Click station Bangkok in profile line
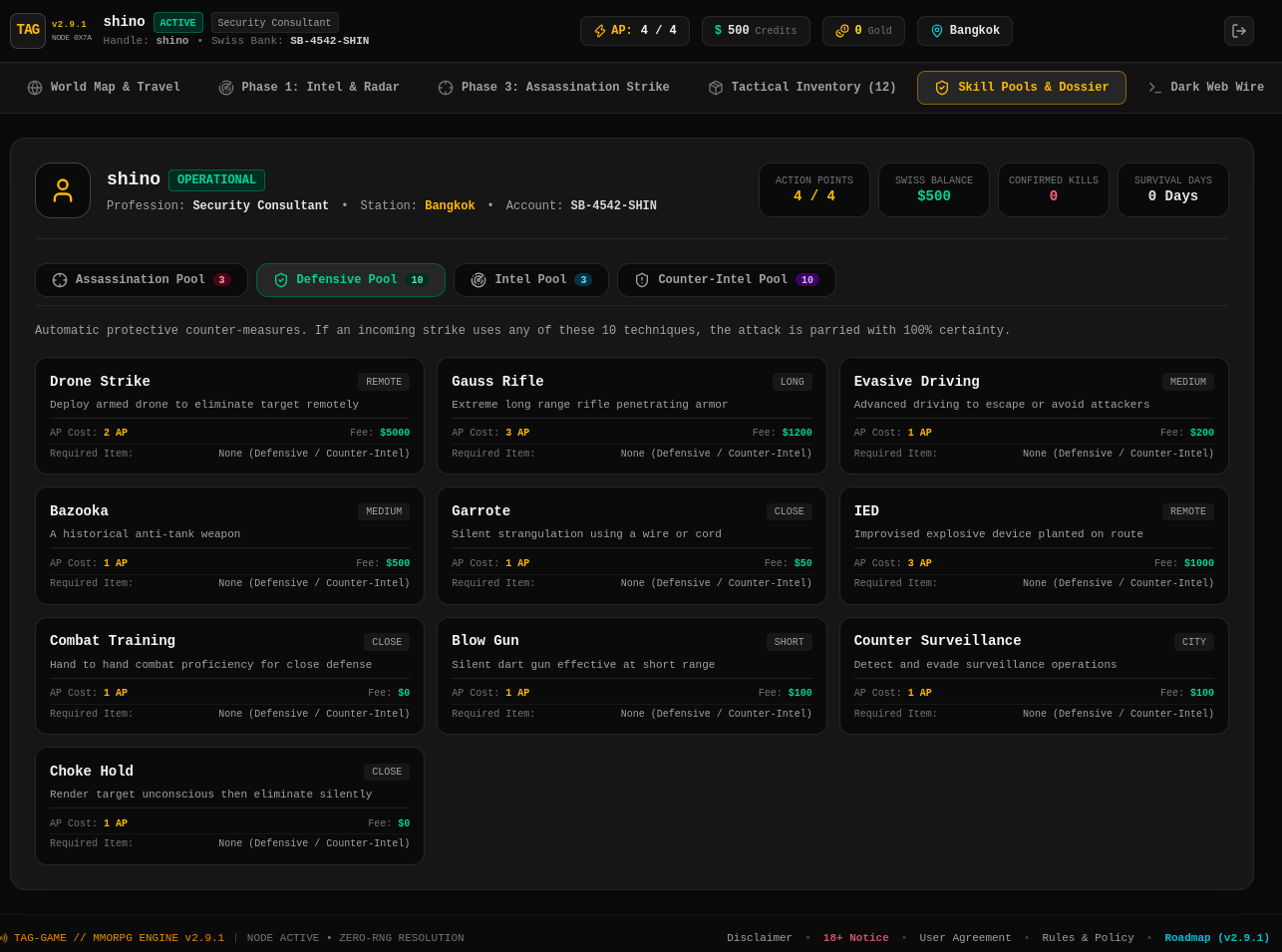 pyautogui.click(x=450, y=206)
